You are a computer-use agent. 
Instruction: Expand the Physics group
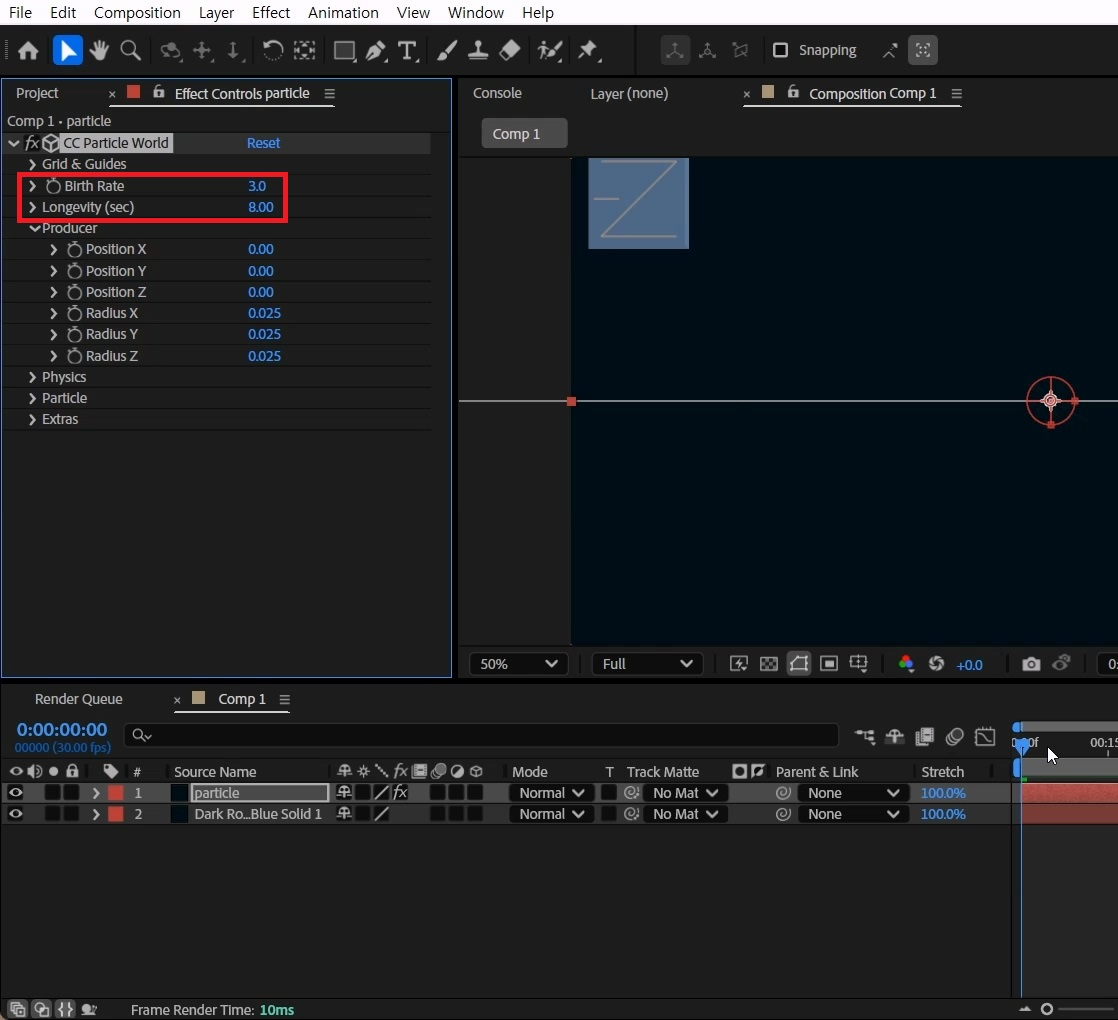[32, 378]
